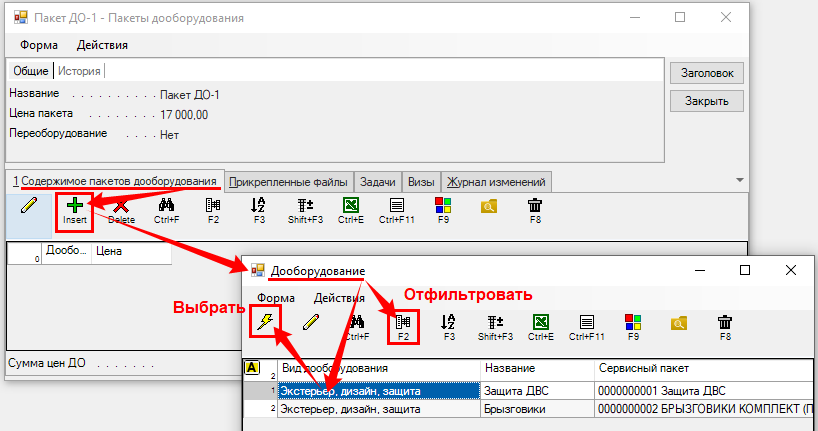Click the F9 colored squares icon in the Дооборудование window
Image resolution: width=818 pixels, height=431 pixels.
[632, 322]
